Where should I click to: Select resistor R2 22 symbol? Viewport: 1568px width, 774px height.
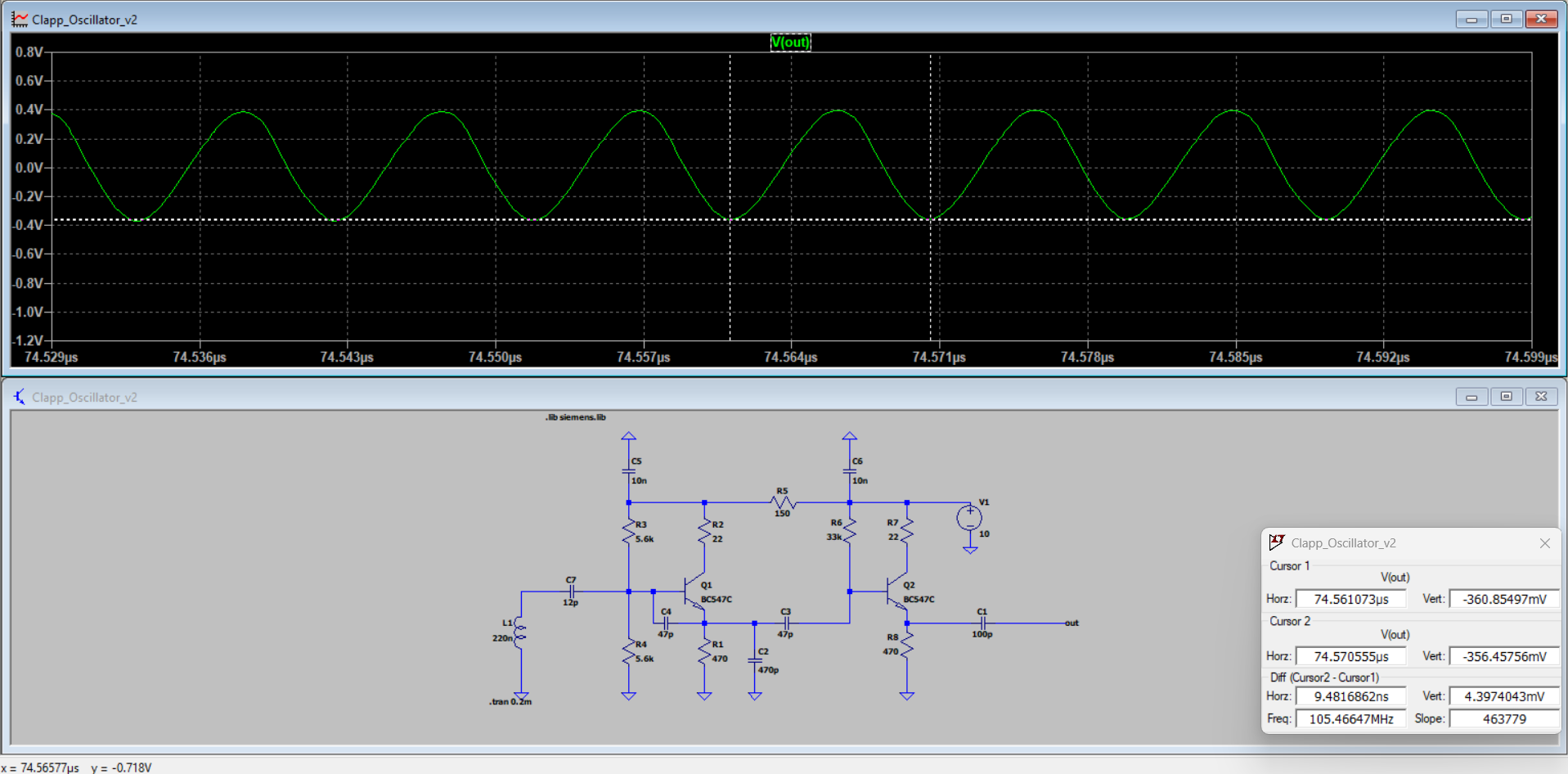point(704,532)
